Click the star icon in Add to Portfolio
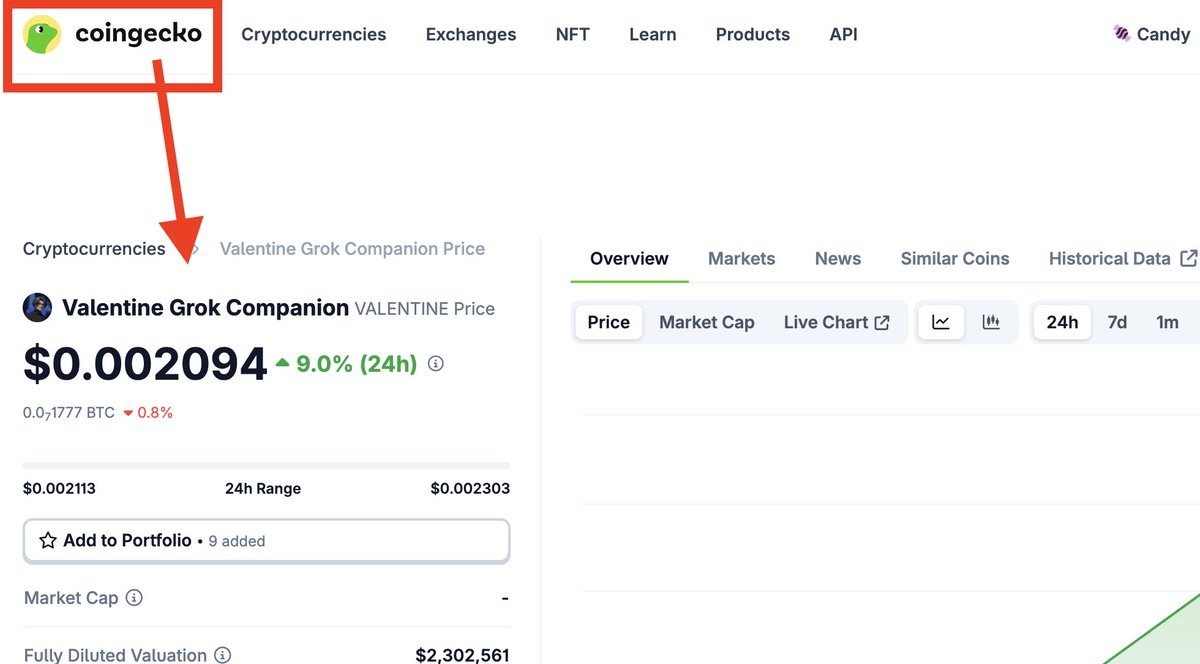This screenshot has height=664, width=1200. point(47,541)
